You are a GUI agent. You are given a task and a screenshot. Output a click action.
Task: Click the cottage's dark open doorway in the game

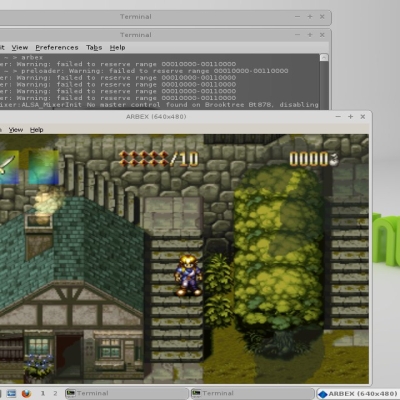[69, 356]
